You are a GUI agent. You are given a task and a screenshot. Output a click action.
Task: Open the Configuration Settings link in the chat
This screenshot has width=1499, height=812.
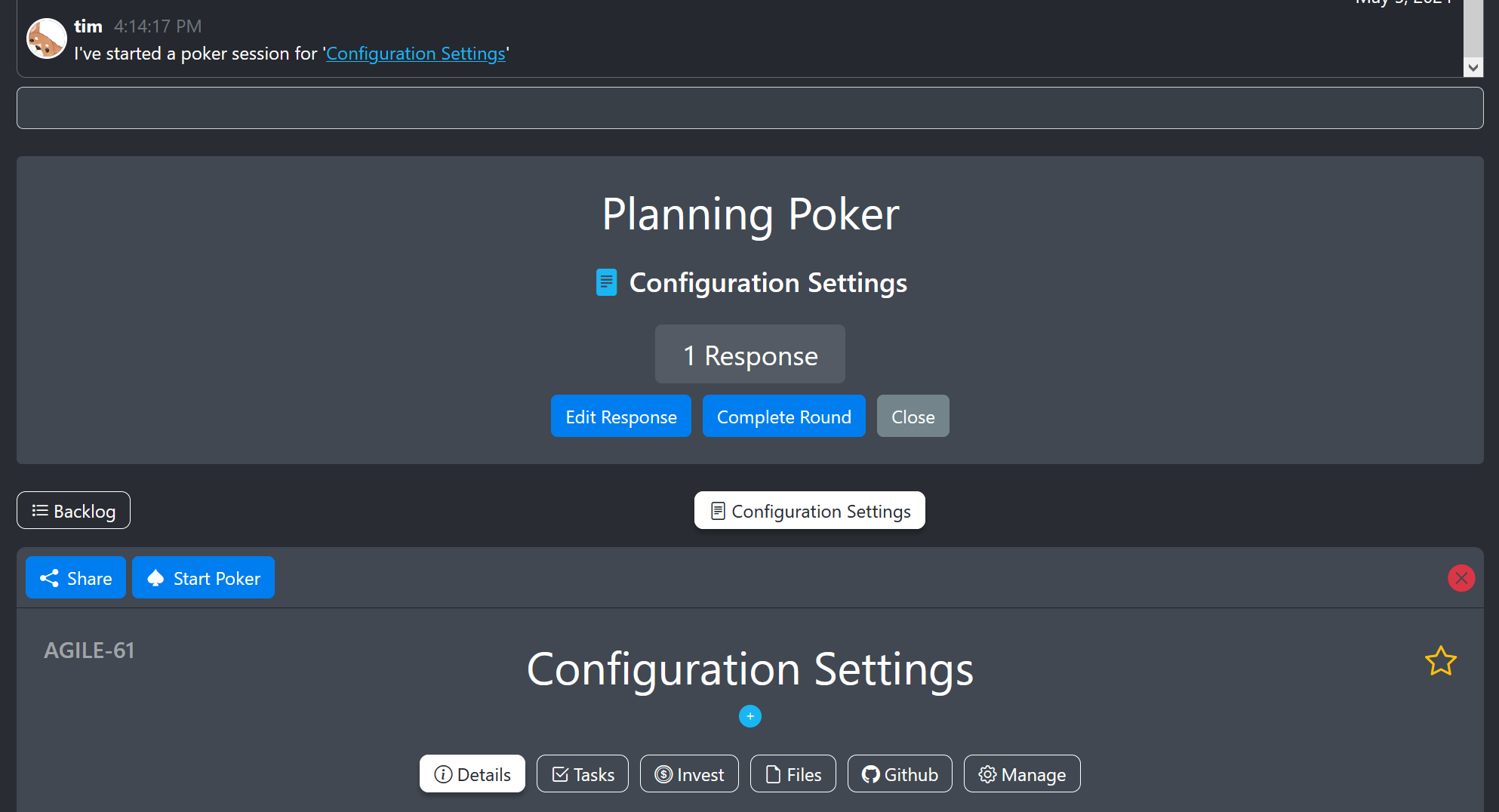416,53
